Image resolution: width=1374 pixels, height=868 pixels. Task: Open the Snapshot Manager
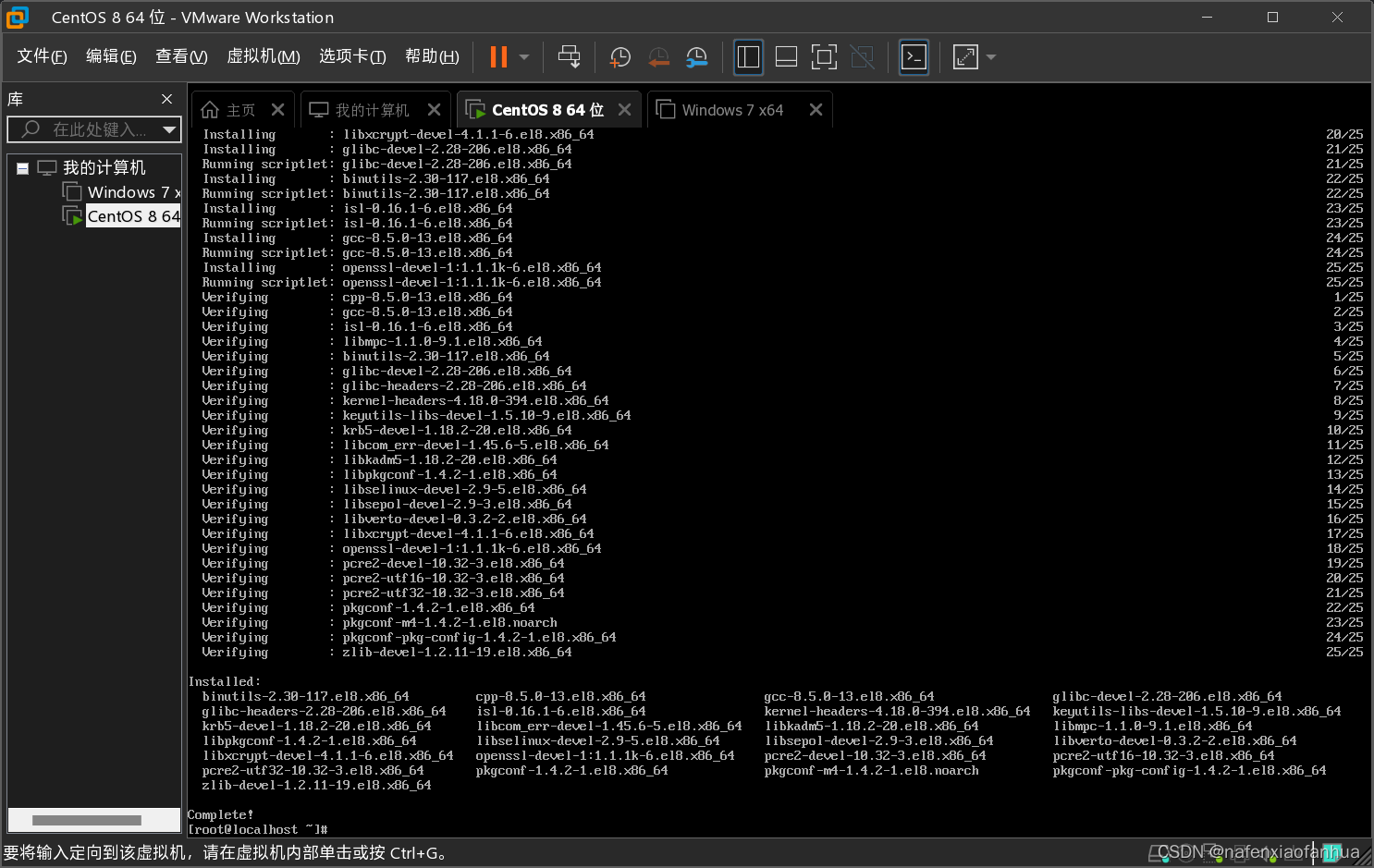[696, 56]
